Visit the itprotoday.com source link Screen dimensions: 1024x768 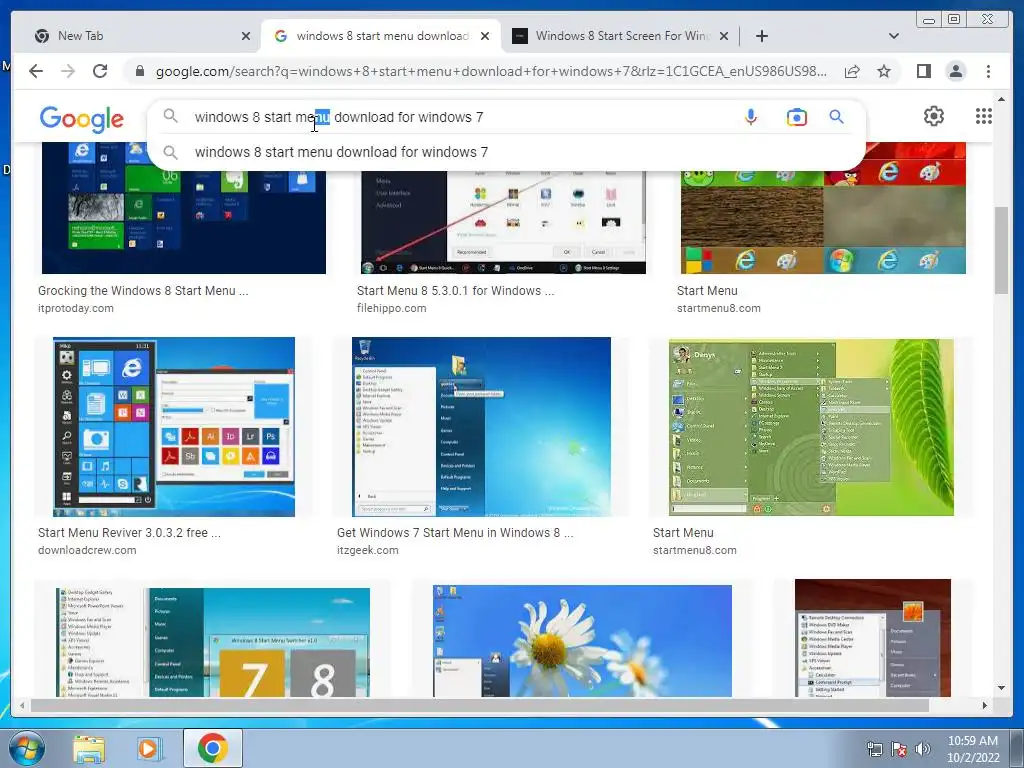click(76, 308)
